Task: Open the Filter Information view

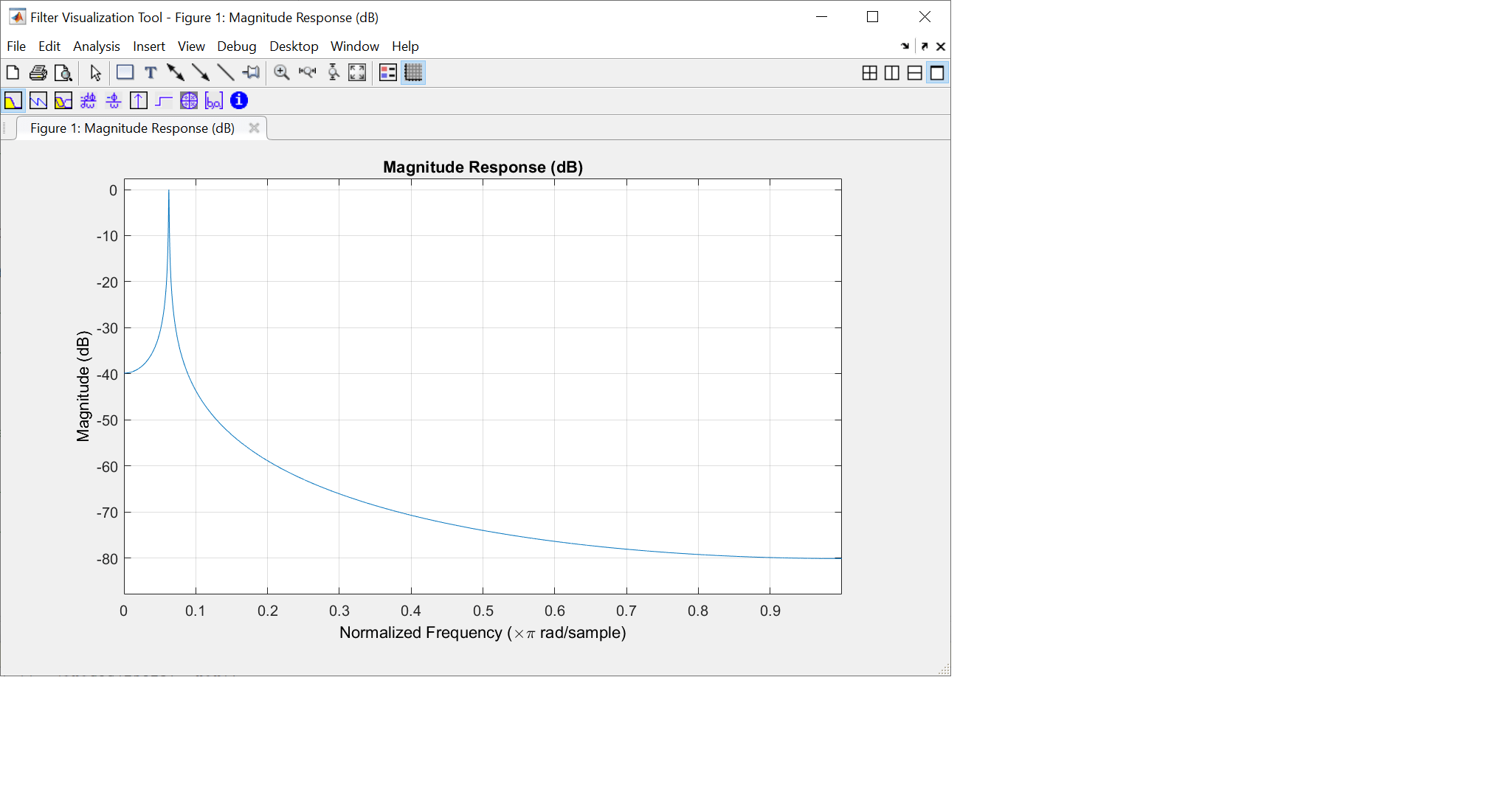Action: pos(238,100)
